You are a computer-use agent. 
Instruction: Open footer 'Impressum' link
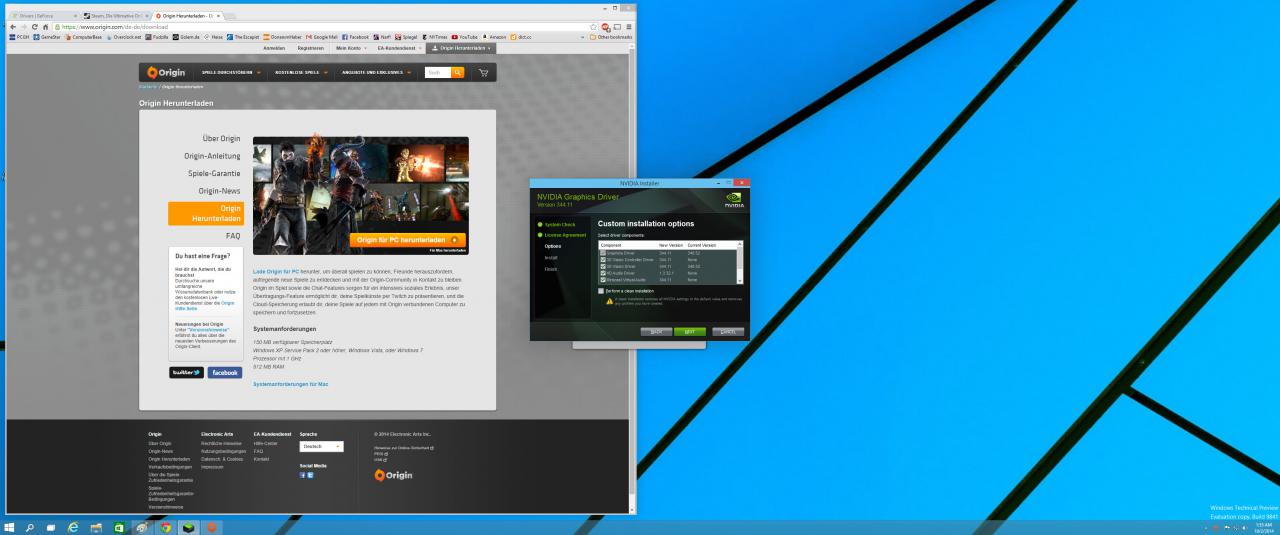pos(212,467)
